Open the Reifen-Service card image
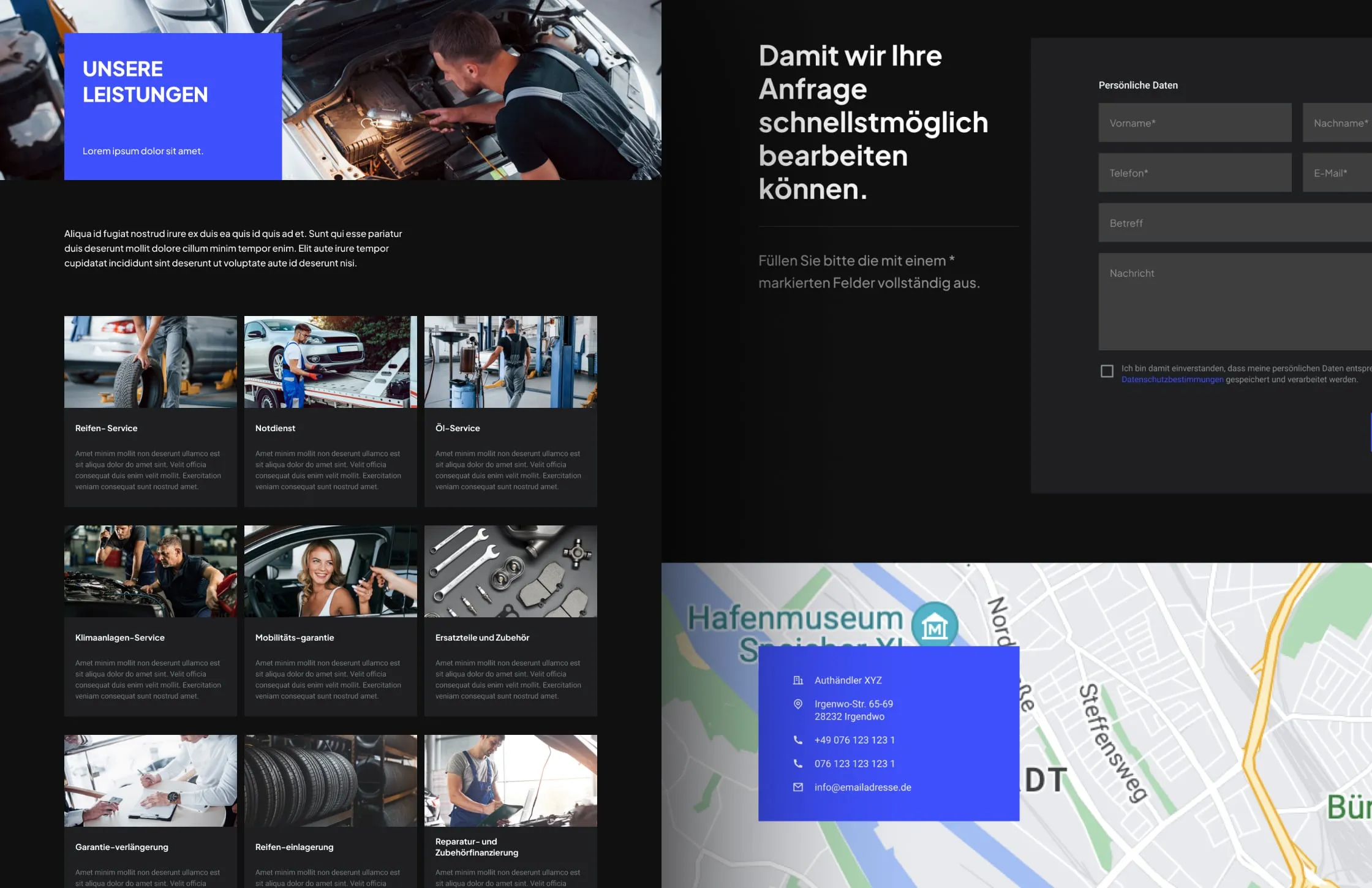 tap(151, 362)
